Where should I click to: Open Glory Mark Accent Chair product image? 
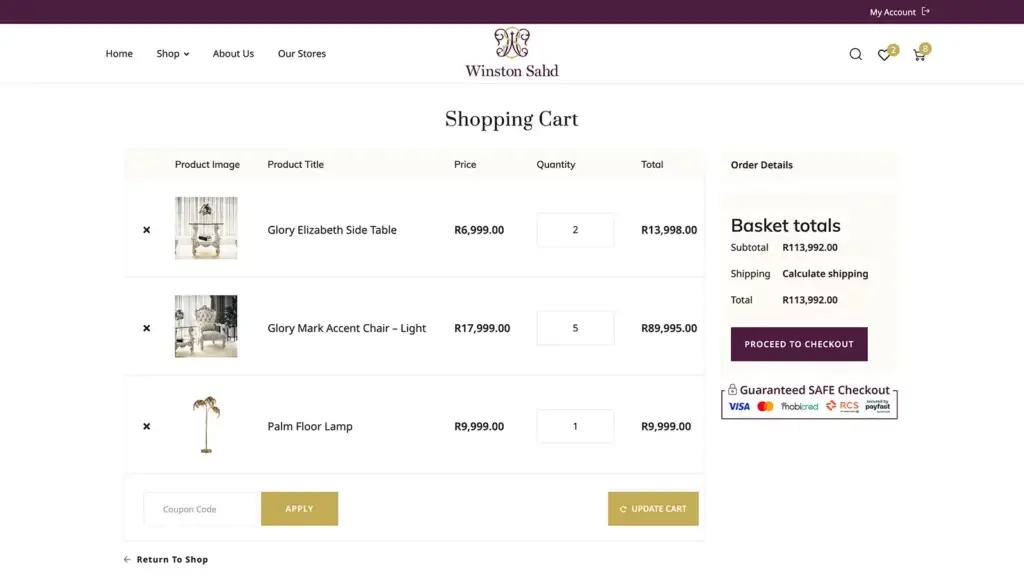tap(206, 326)
